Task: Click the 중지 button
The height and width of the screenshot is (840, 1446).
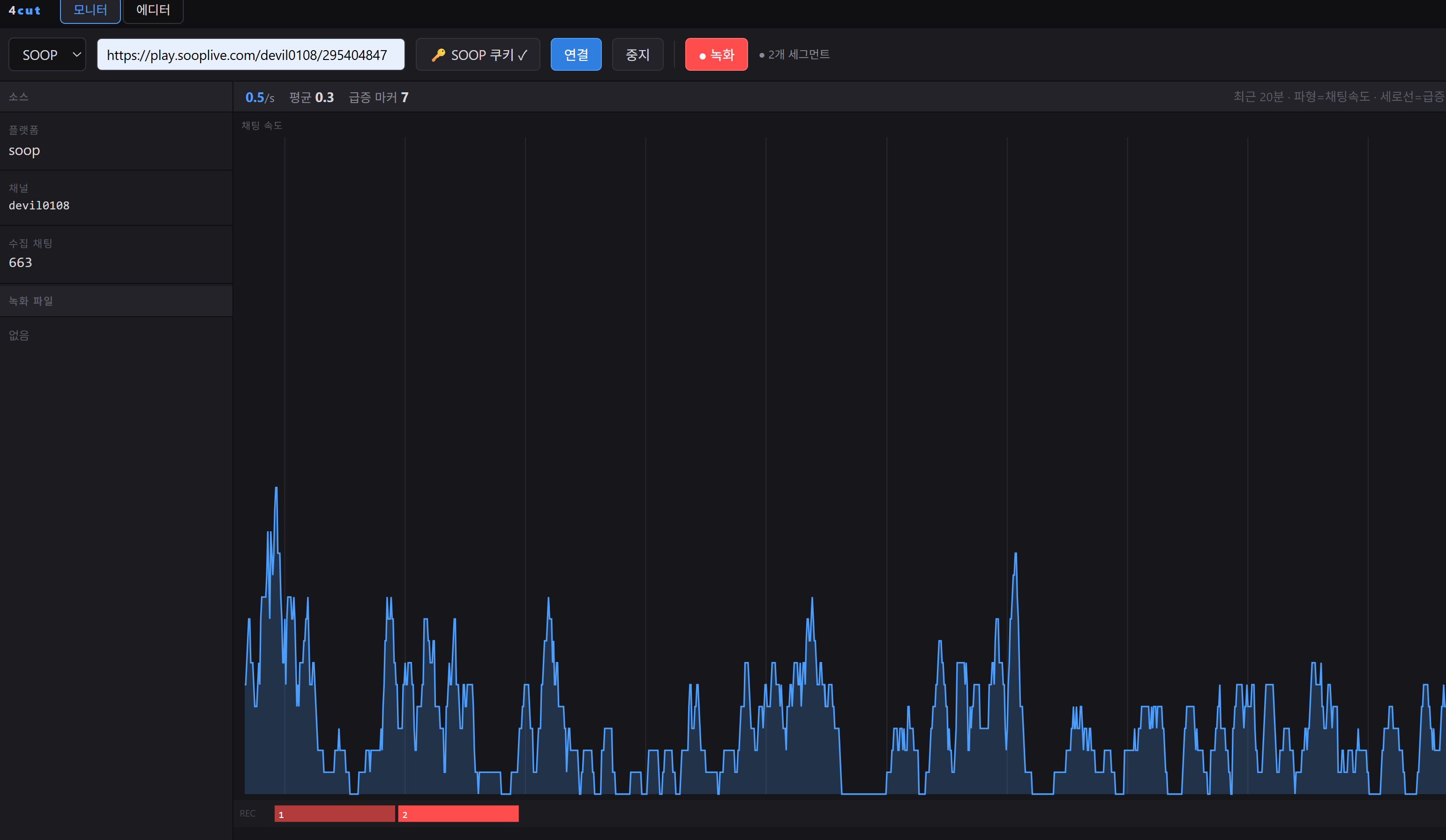Action: pyautogui.click(x=637, y=54)
